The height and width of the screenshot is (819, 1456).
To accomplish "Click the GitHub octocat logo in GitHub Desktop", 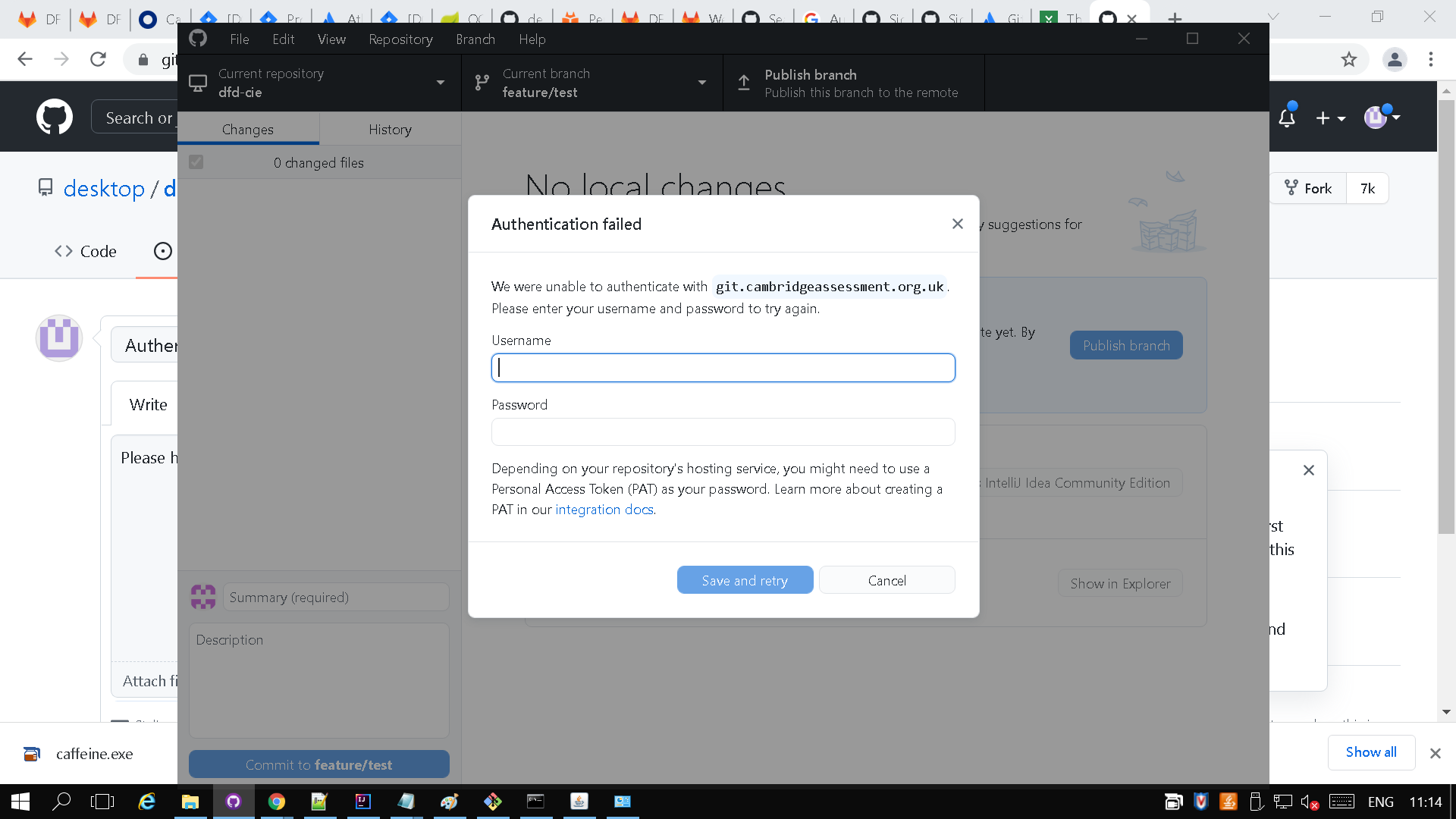I will pos(197,38).
